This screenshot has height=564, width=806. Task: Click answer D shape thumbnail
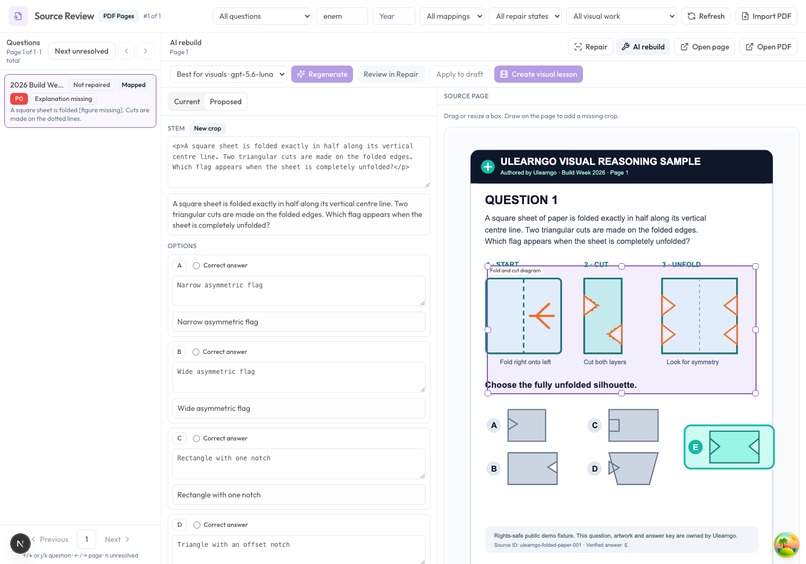coord(633,468)
